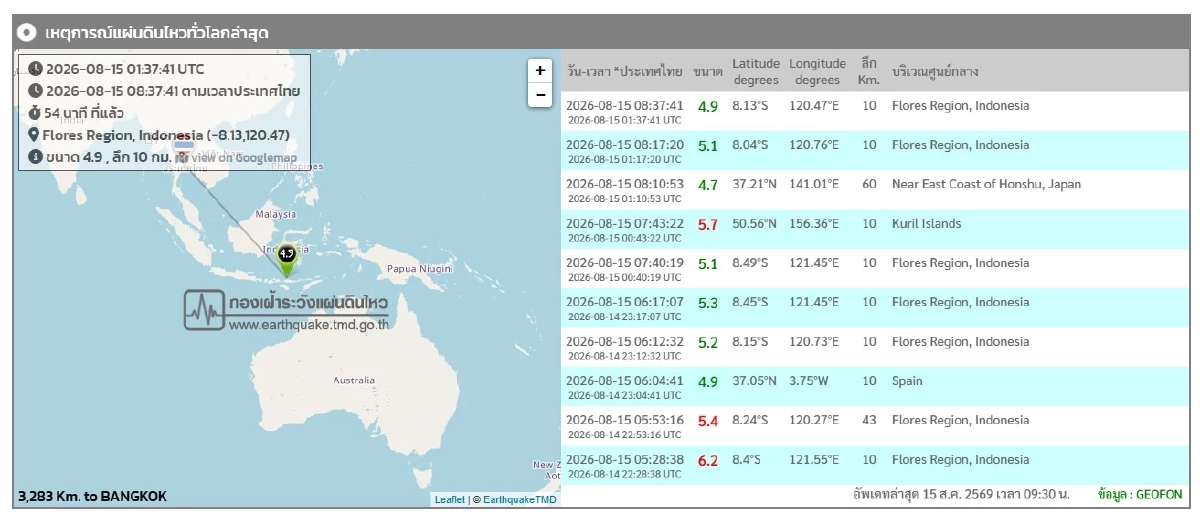1200x515 pixels.
Task: Click the Papua Niugini label on map
Action: 419,269
